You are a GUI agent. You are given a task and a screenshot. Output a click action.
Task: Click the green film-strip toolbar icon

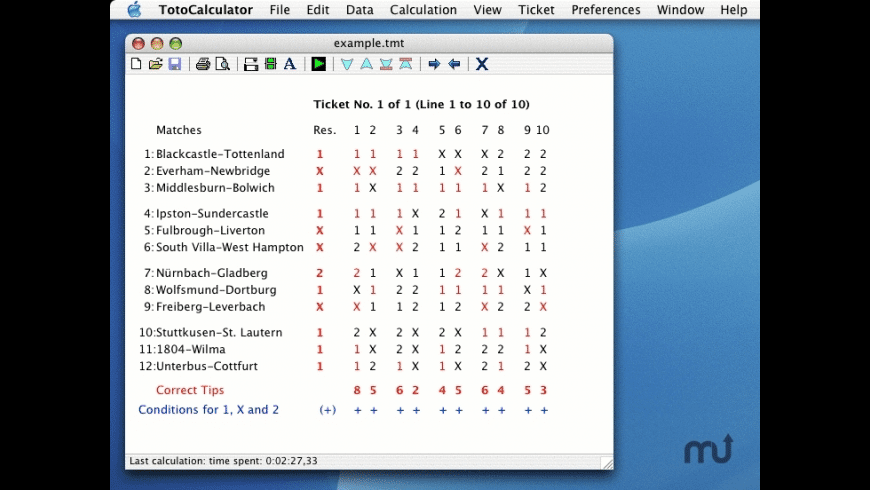(270, 64)
